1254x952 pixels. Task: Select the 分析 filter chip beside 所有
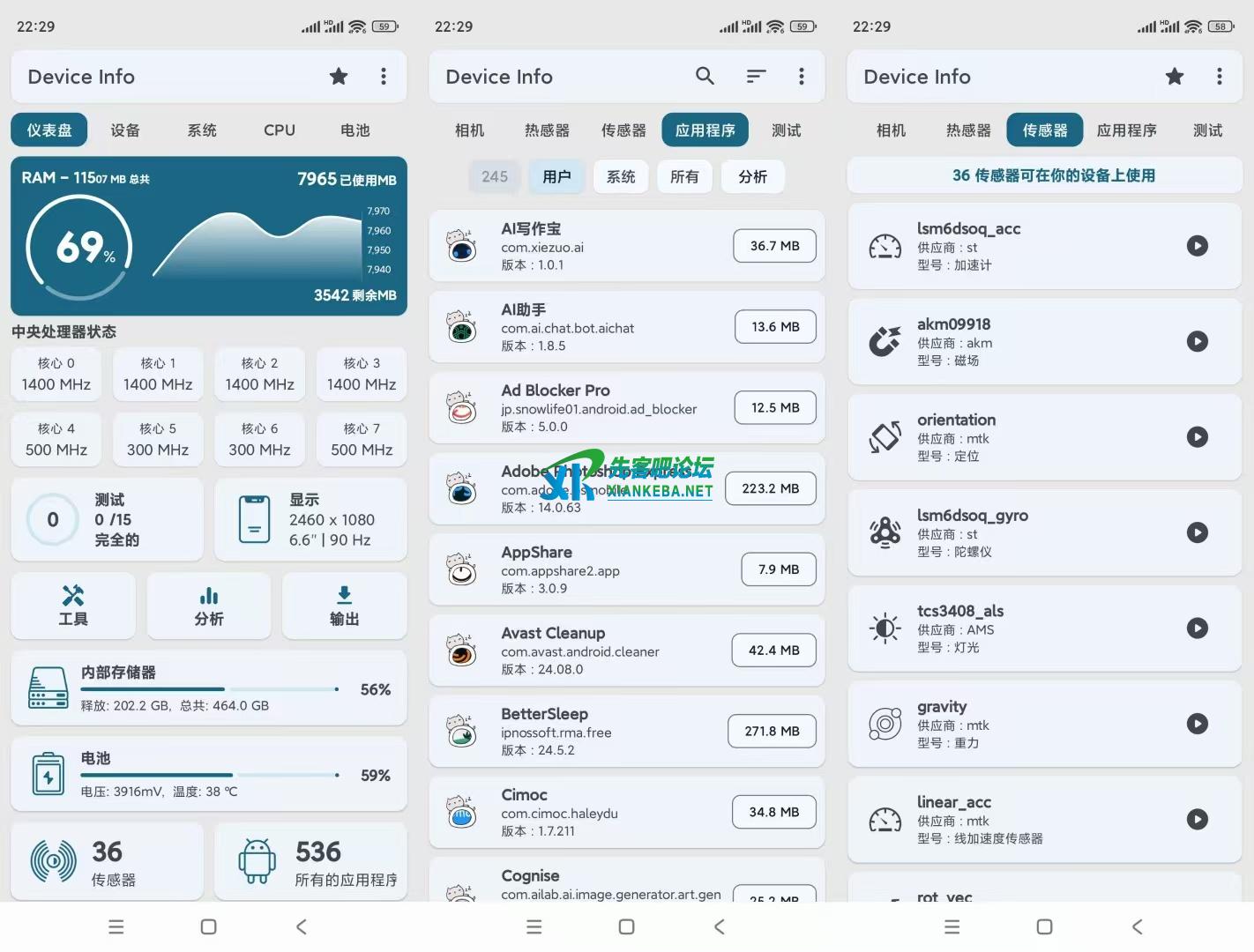[752, 177]
